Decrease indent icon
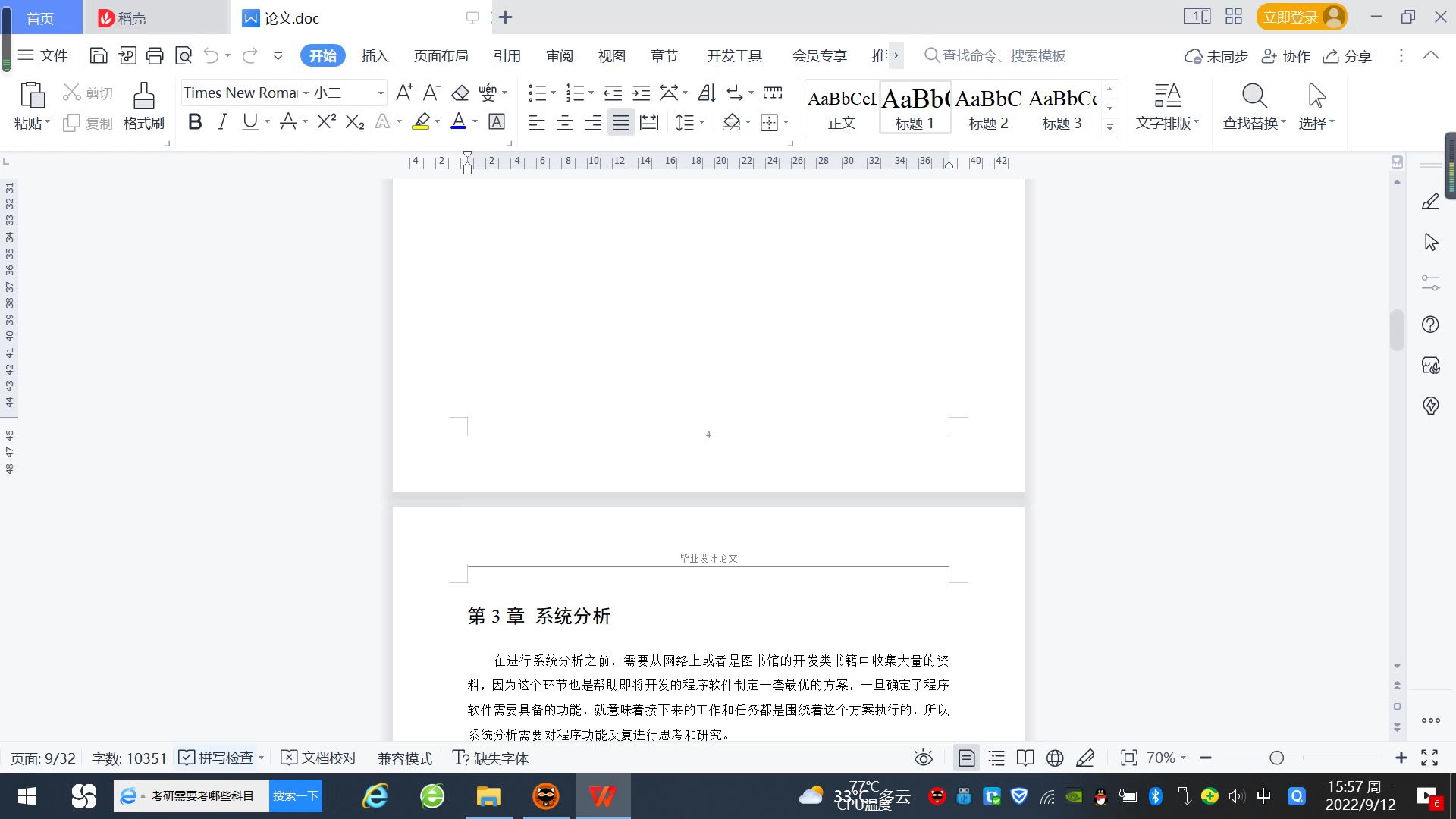1456x819 pixels. click(x=613, y=93)
